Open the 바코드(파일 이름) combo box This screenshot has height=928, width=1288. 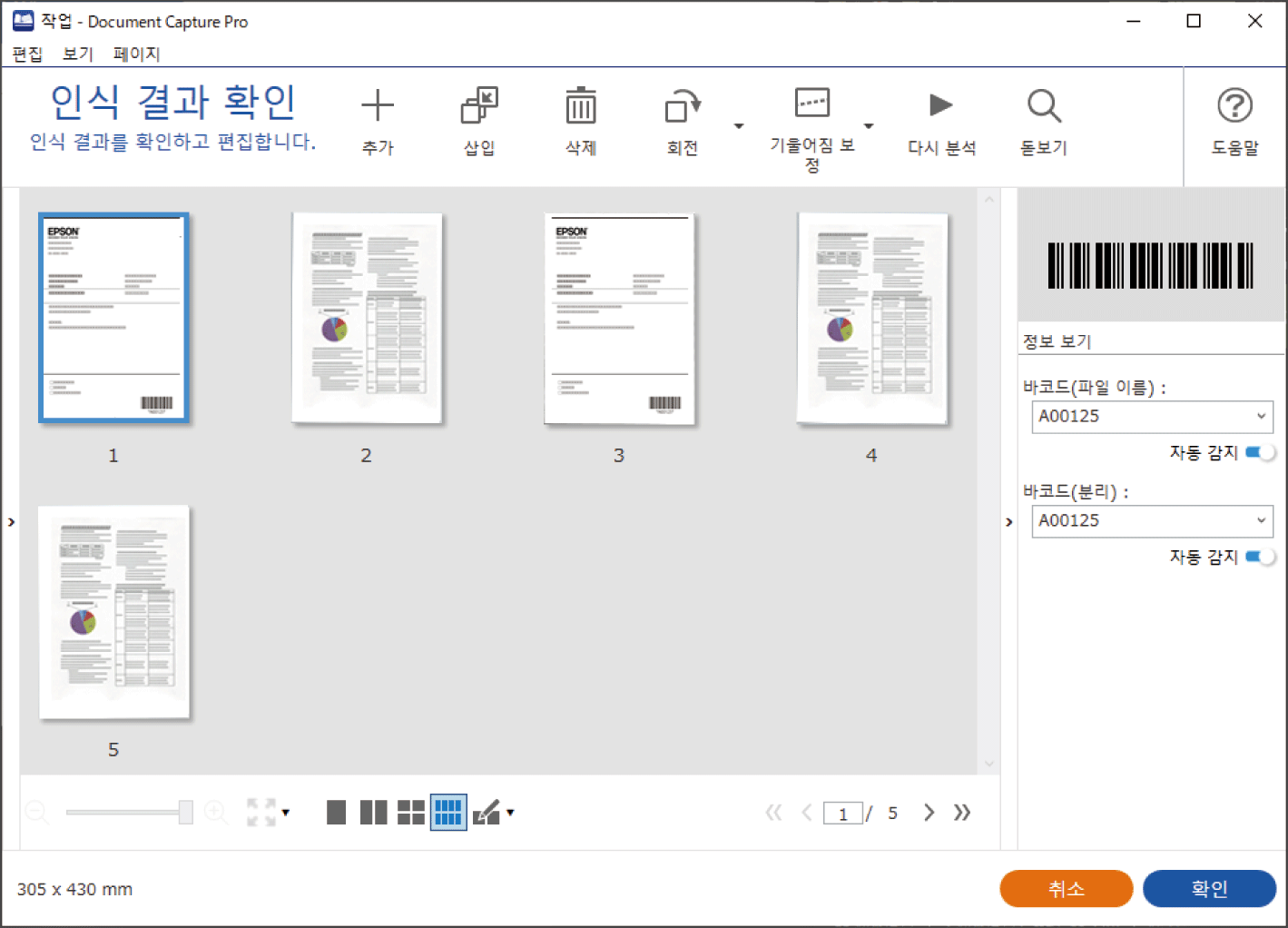1152,417
